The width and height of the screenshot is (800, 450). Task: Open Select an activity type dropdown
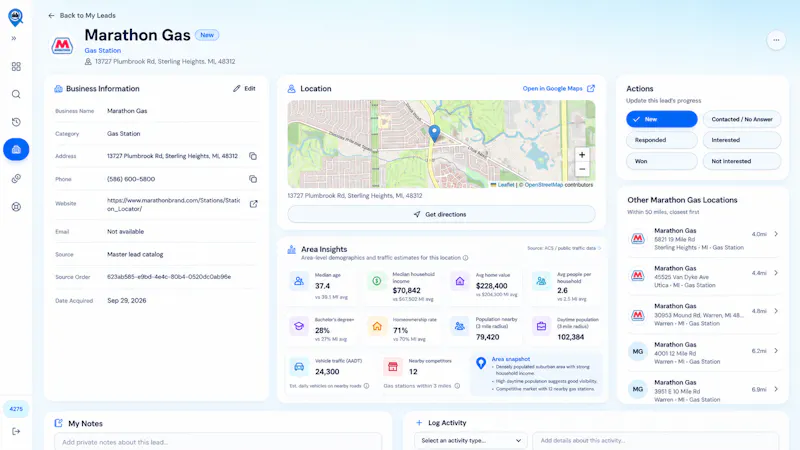[470, 440]
